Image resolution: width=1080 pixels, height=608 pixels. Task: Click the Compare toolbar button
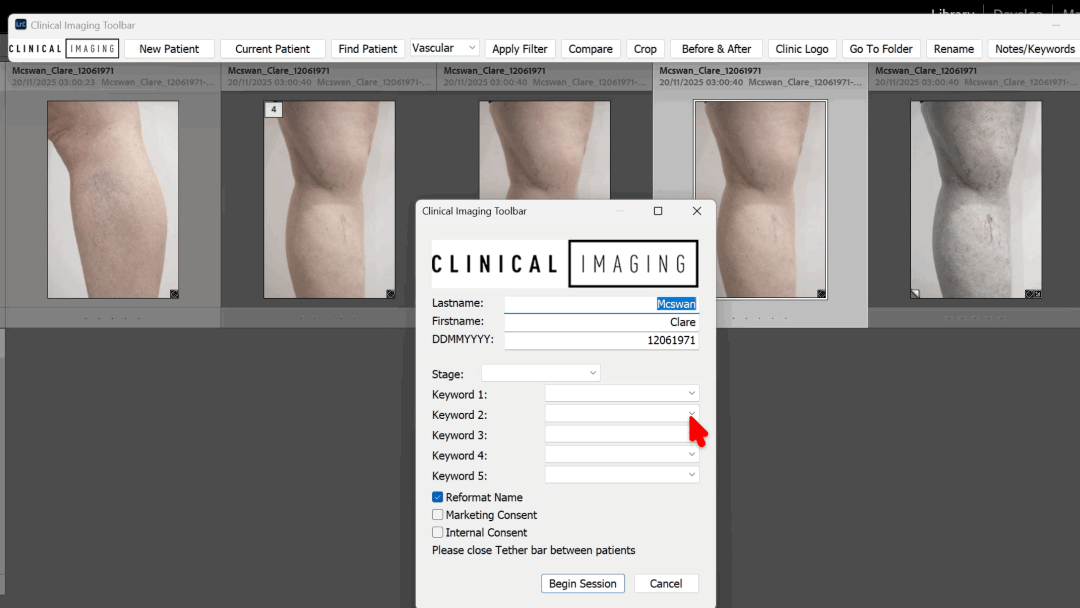tap(590, 49)
